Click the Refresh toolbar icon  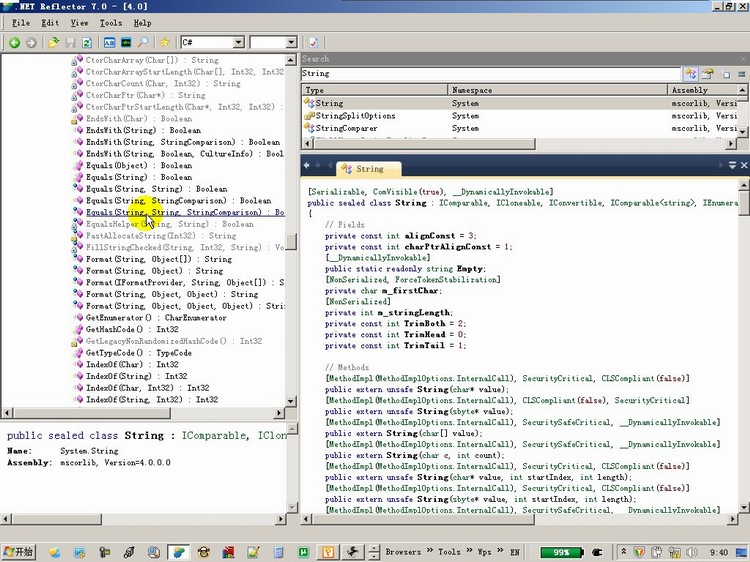point(87,43)
